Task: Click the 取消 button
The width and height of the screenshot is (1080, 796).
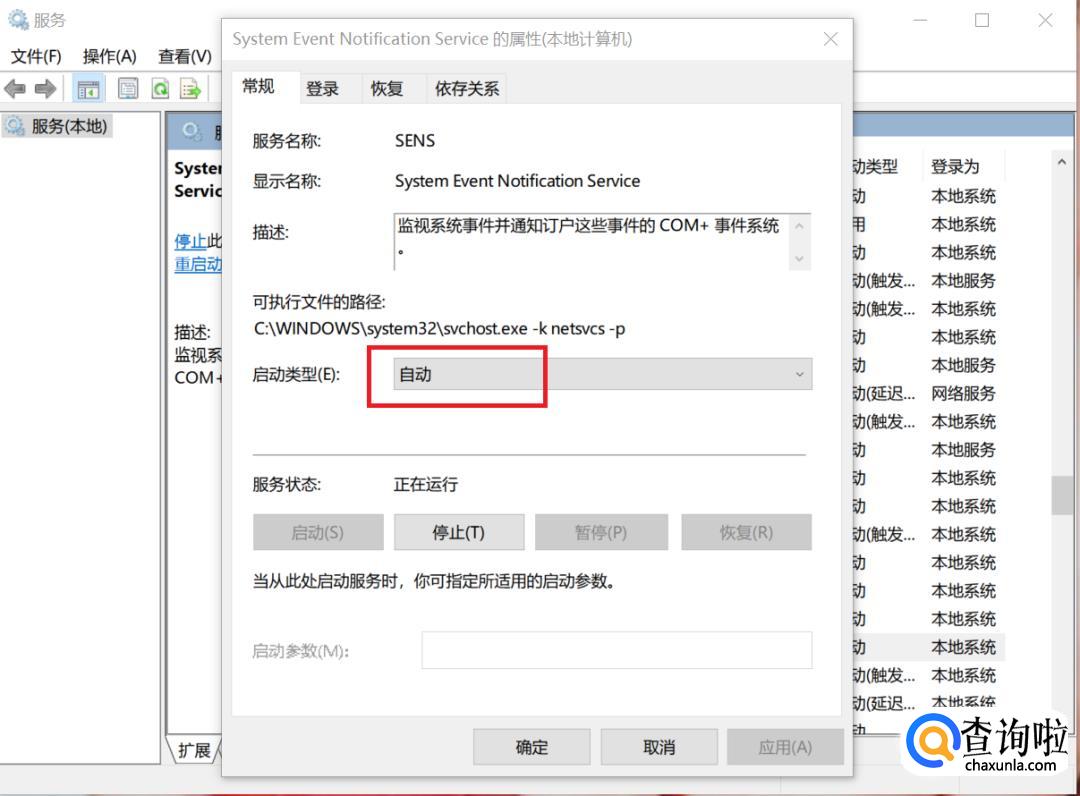Action: [x=659, y=747]
